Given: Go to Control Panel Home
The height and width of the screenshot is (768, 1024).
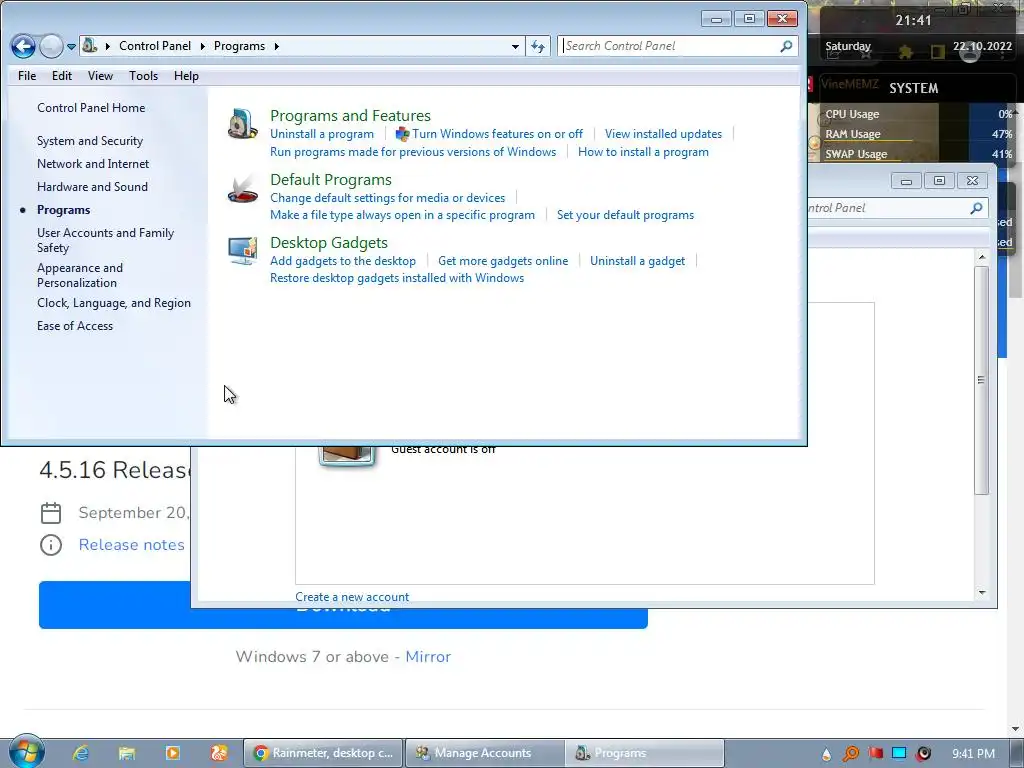Looking at the screenshot, I should point(91,108).
